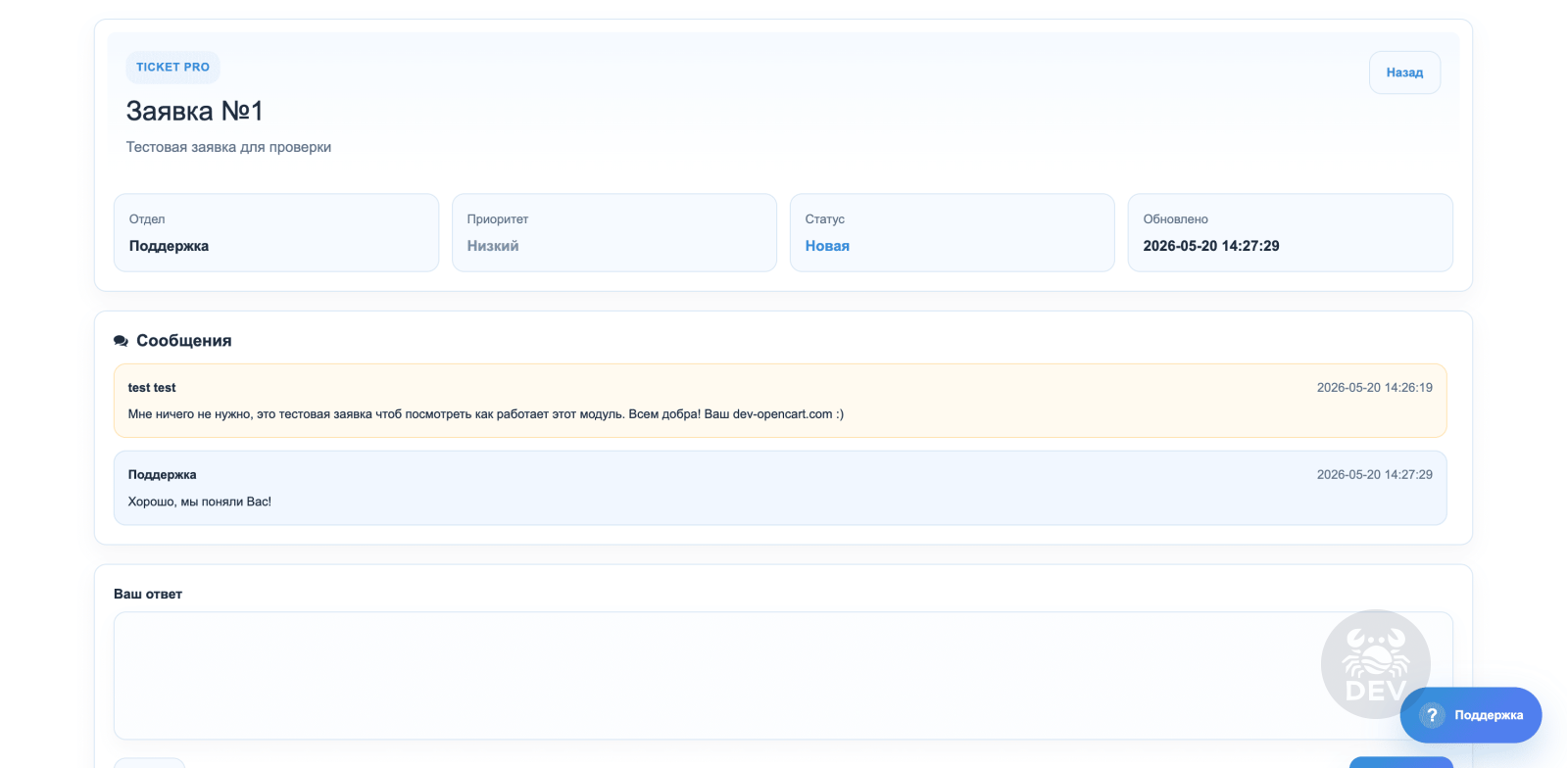
Task: Click the Статус value Новая
Action: tap(827, 246)
